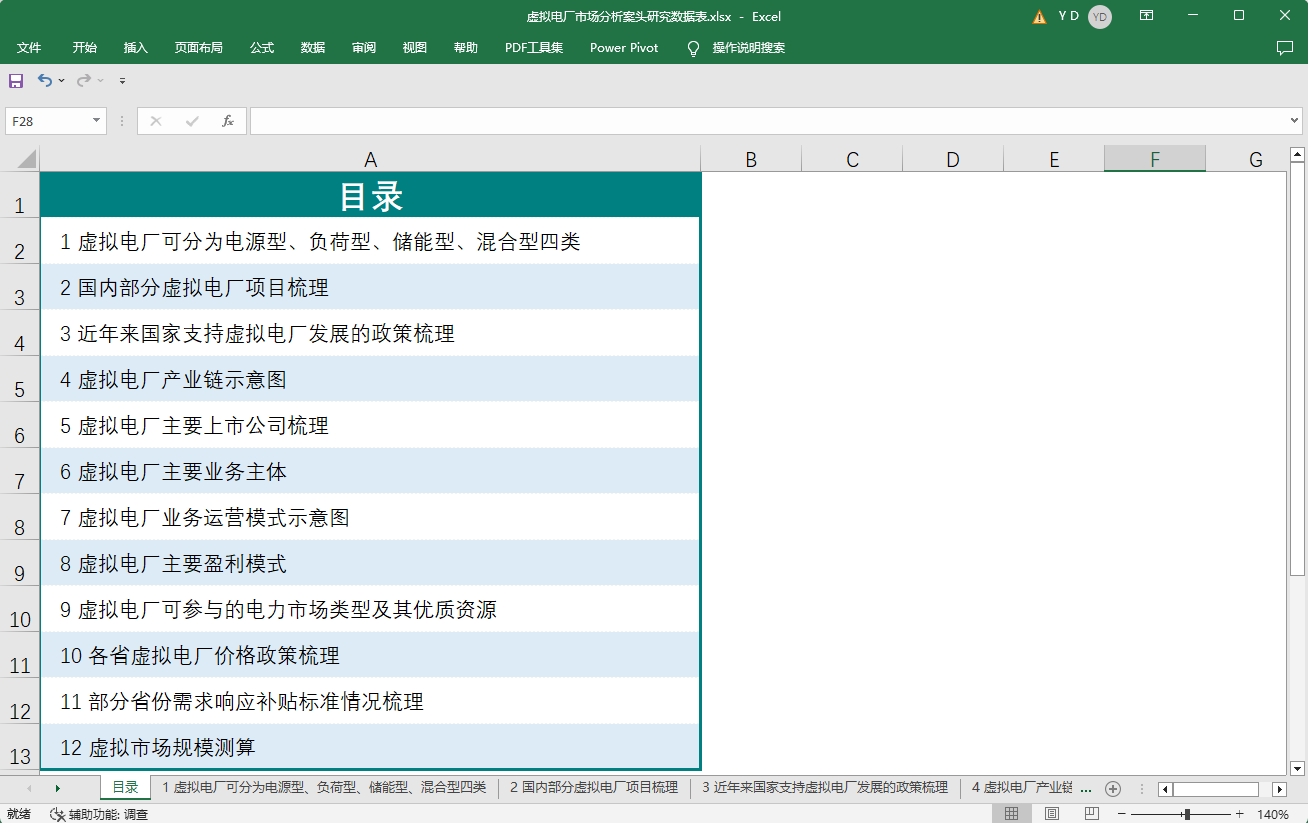Open Ribbon Display Options icon

1146,16
